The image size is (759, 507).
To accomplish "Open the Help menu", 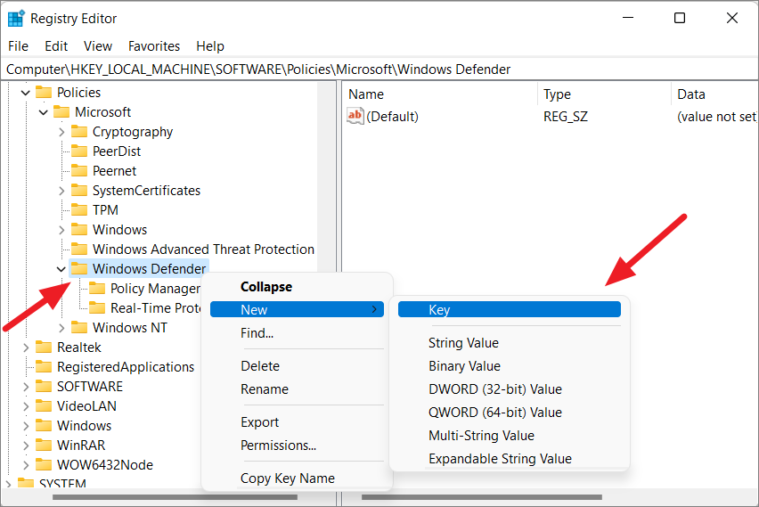I will (x=210, y=46).
